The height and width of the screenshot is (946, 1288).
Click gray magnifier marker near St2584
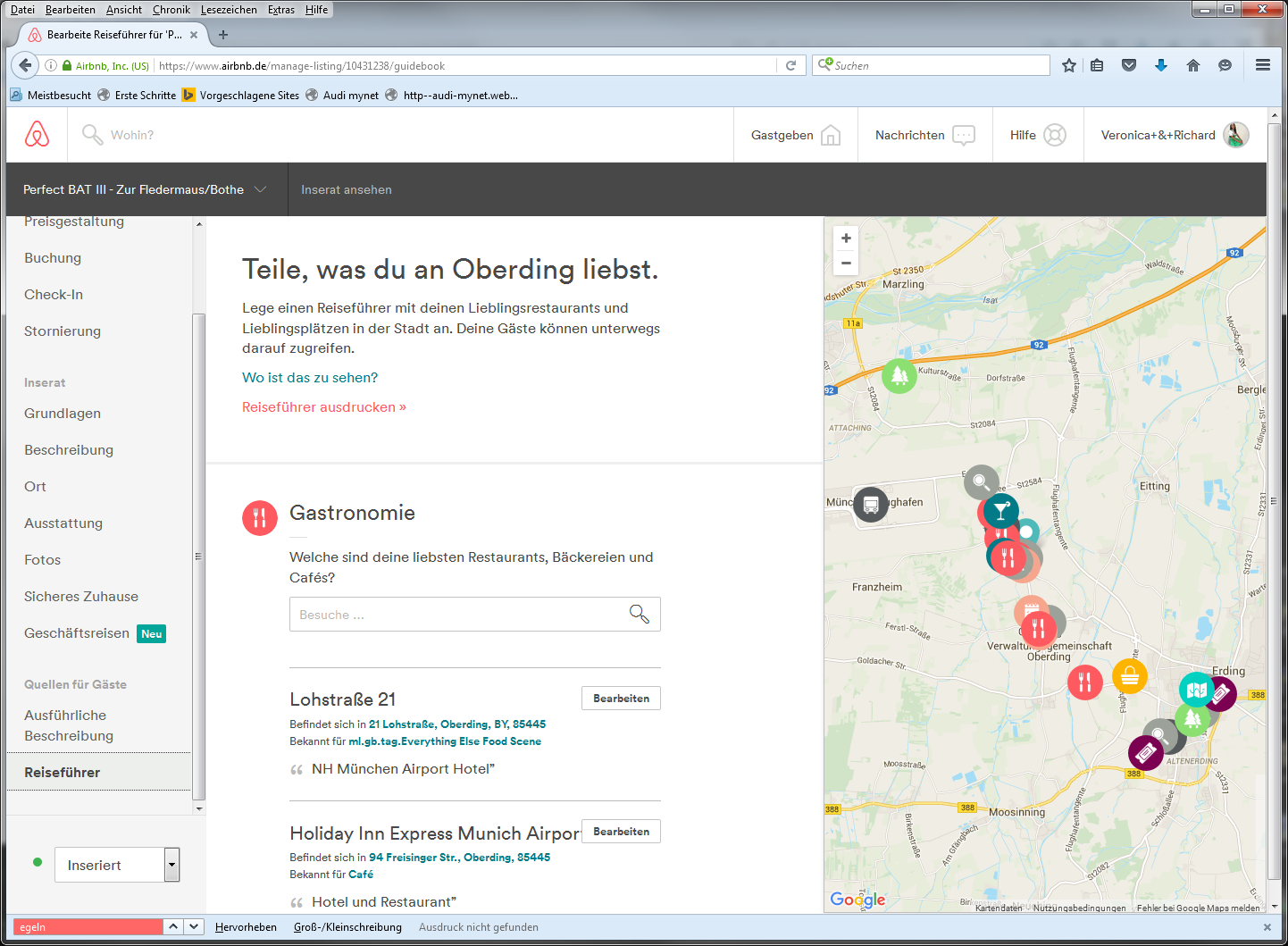pyautogui.click(x=981, y=482)
